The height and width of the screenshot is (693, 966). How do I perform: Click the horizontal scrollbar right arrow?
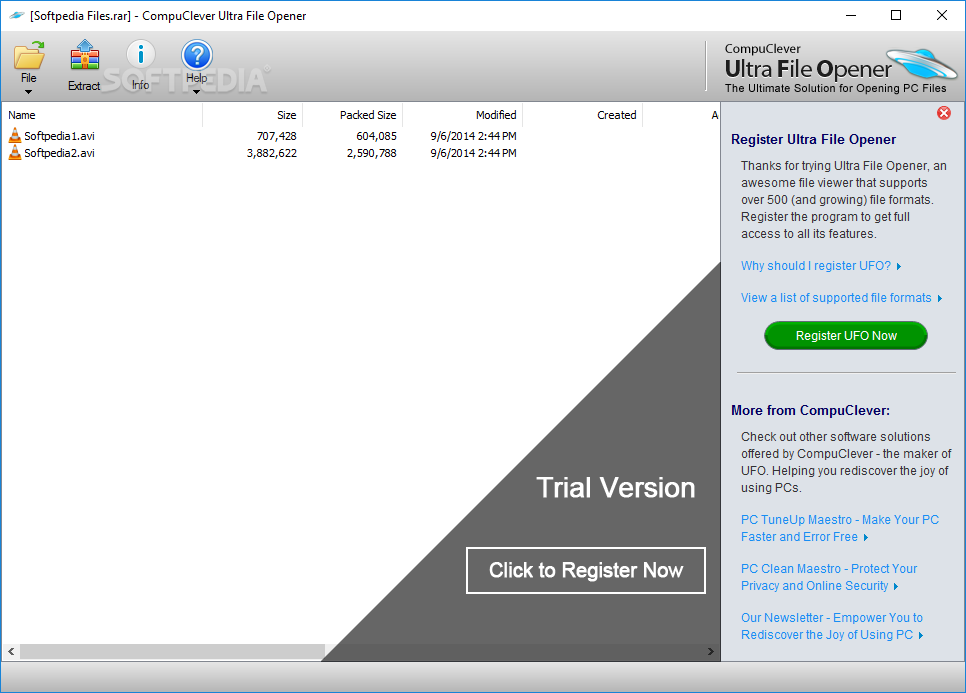tap(710, 651)
